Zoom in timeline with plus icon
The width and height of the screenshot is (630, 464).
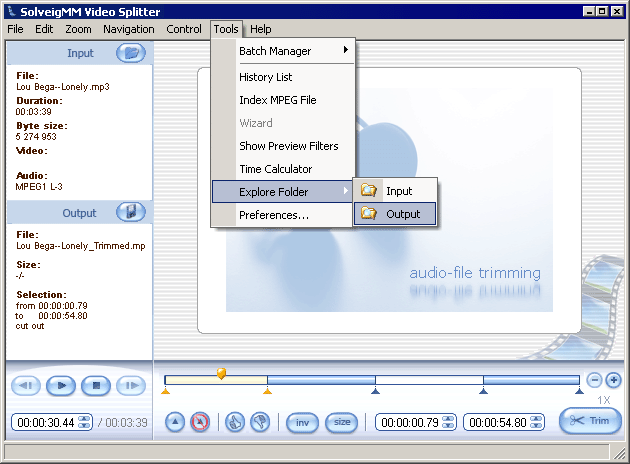[613, 380]
